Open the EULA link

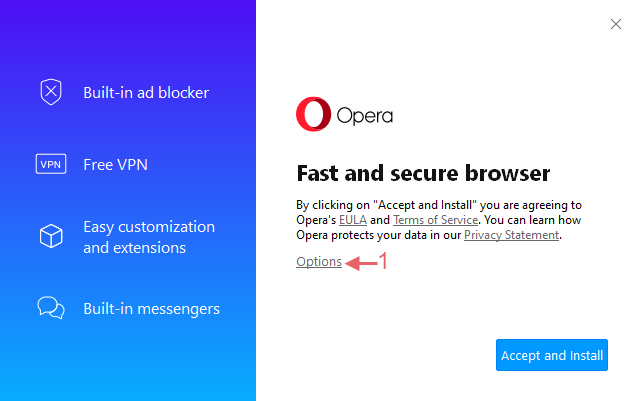[x=353, y=220]
